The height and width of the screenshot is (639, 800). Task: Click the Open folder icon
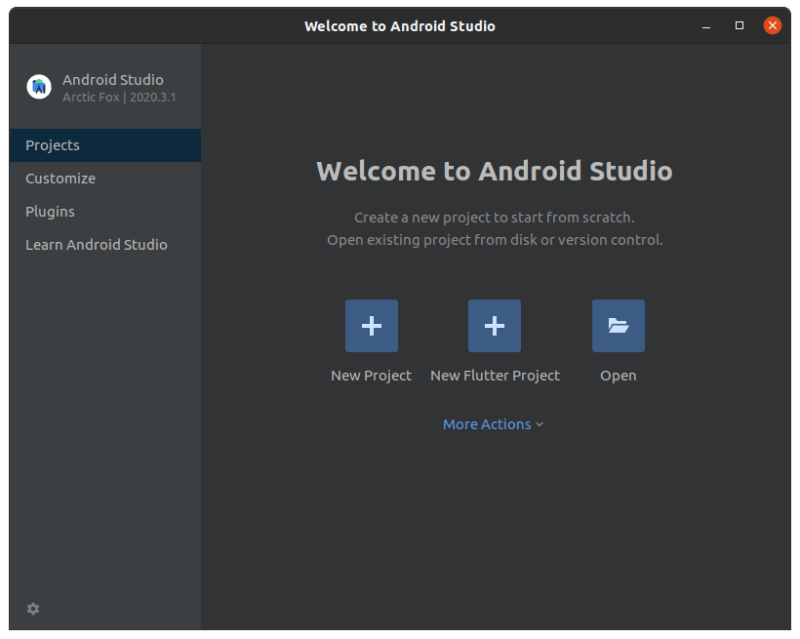pyautogui.click(x=618, y=326)
